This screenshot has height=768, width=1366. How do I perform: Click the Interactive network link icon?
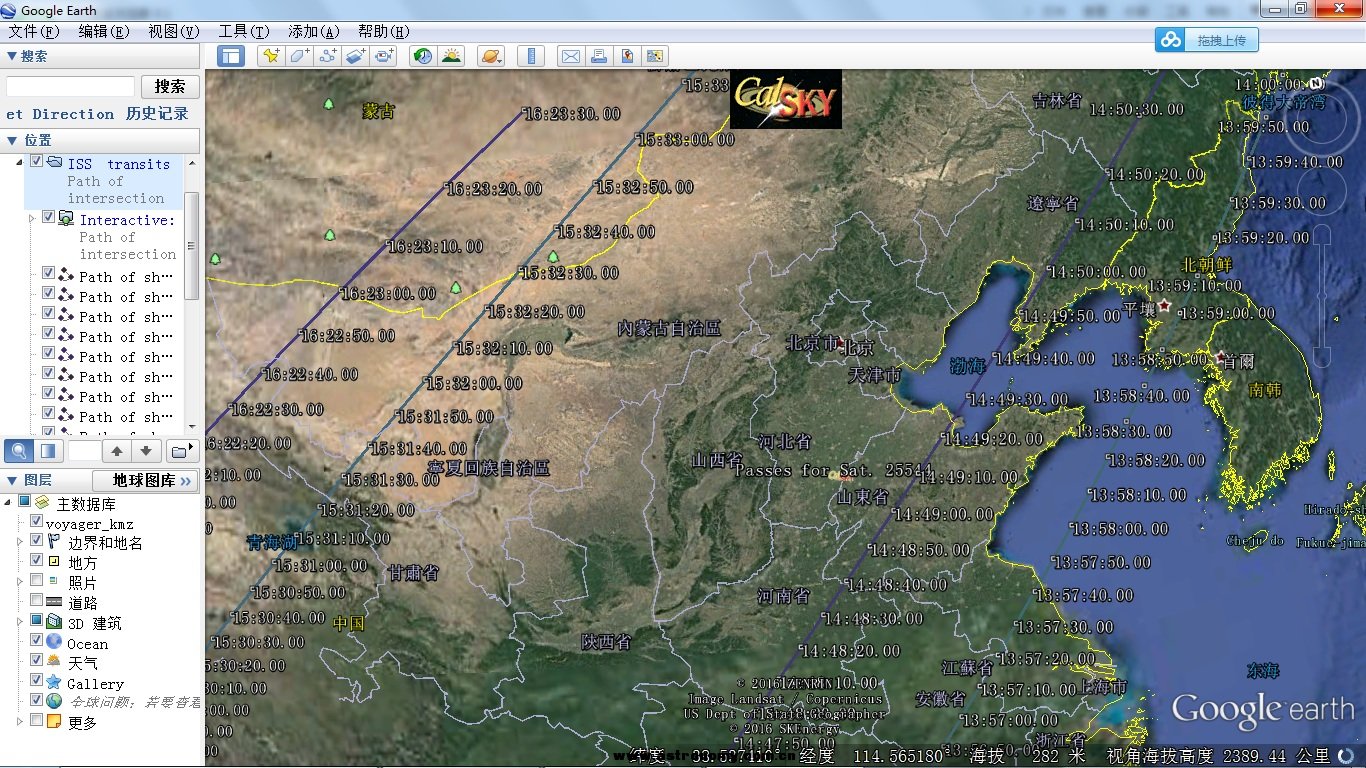66,218
